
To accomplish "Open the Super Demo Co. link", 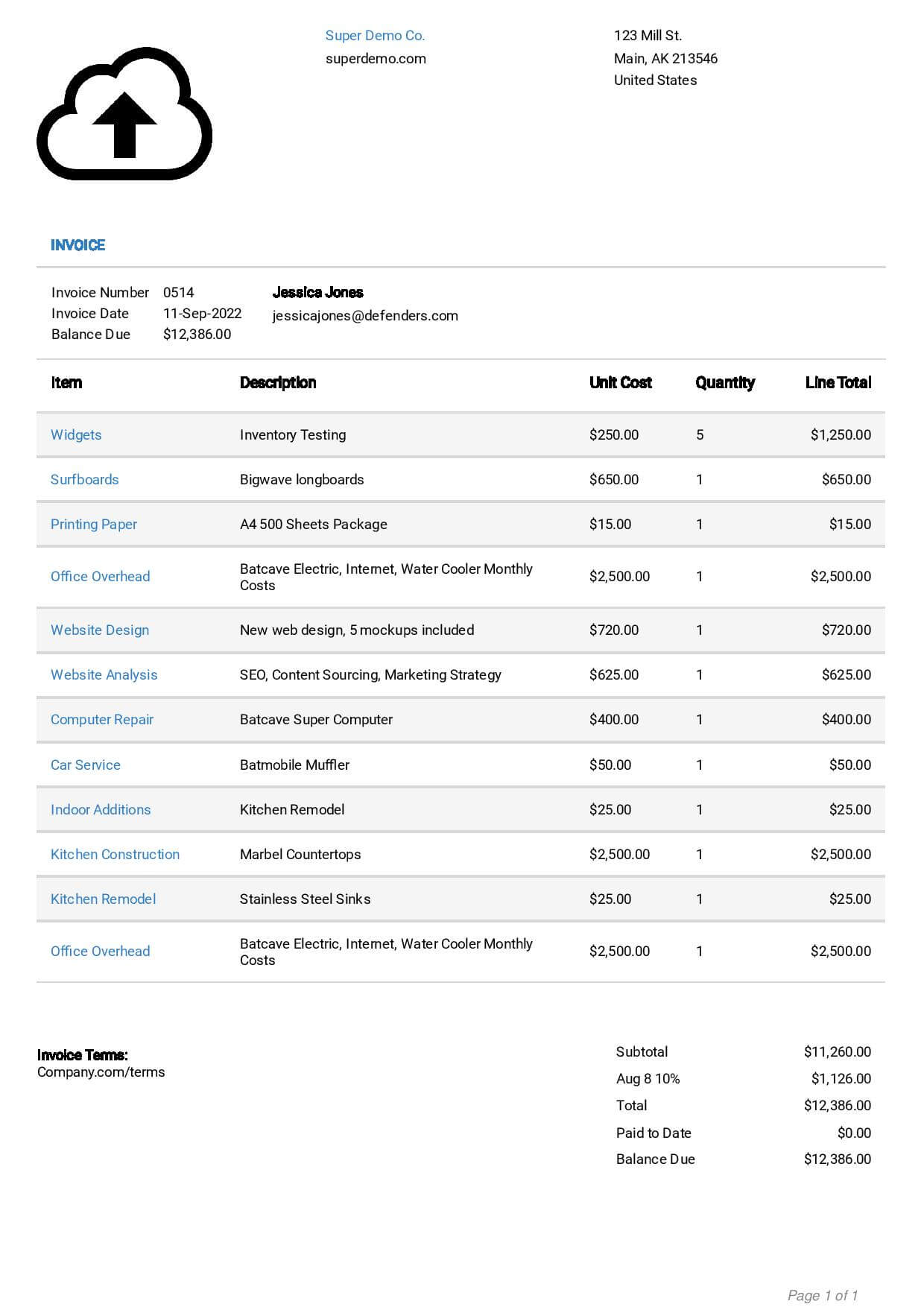I will (375, 36).
